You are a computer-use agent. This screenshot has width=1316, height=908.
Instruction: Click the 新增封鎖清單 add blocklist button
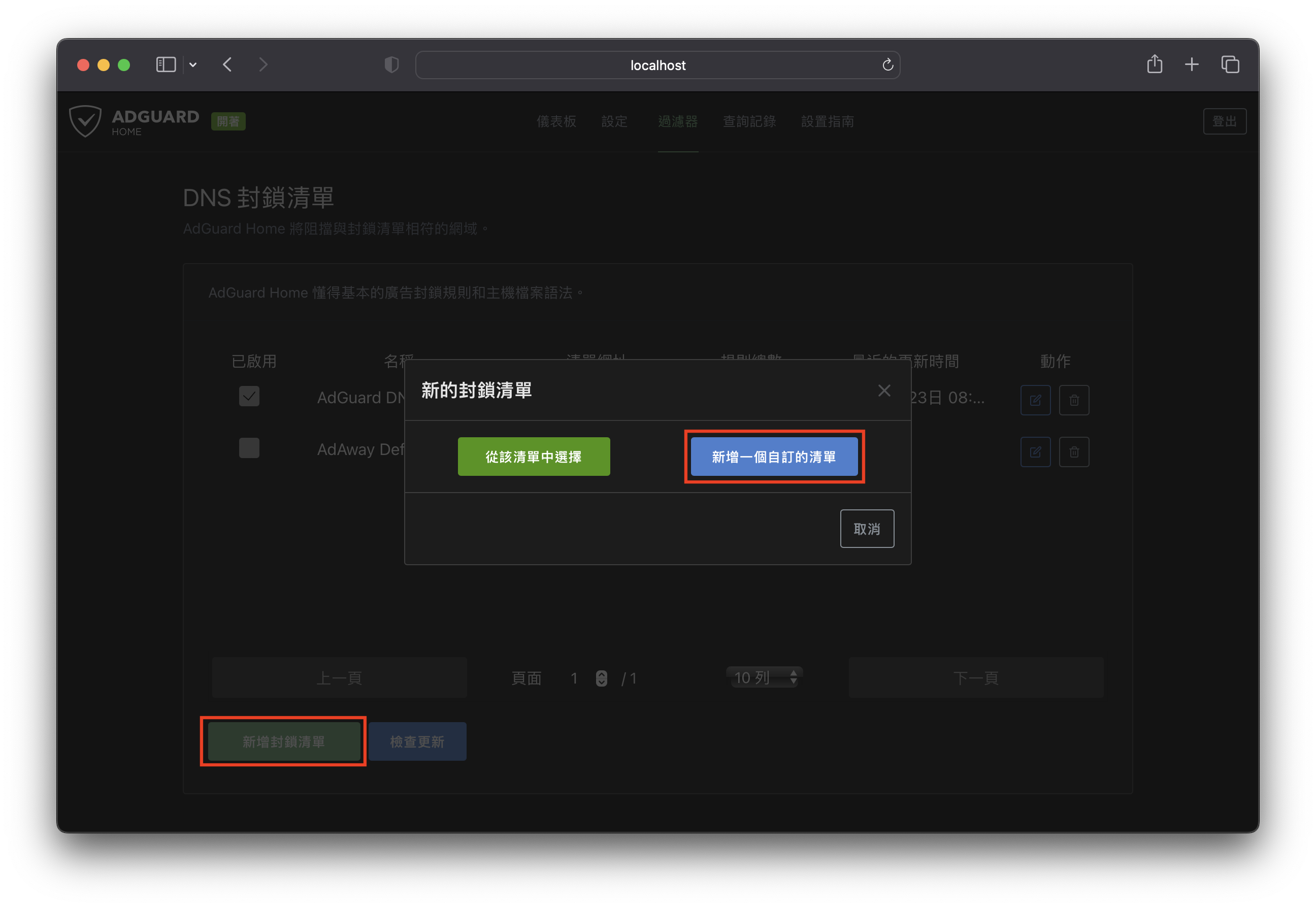pos(284,741)
